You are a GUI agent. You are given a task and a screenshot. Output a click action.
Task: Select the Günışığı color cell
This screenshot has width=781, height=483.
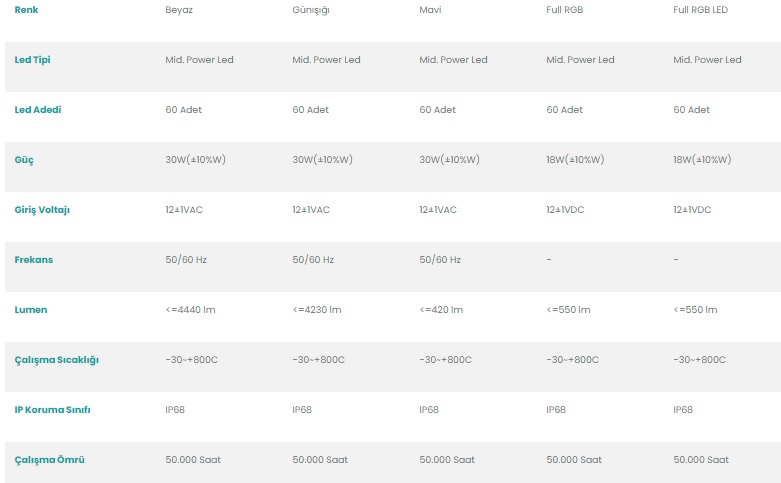(x=311, y=10)
